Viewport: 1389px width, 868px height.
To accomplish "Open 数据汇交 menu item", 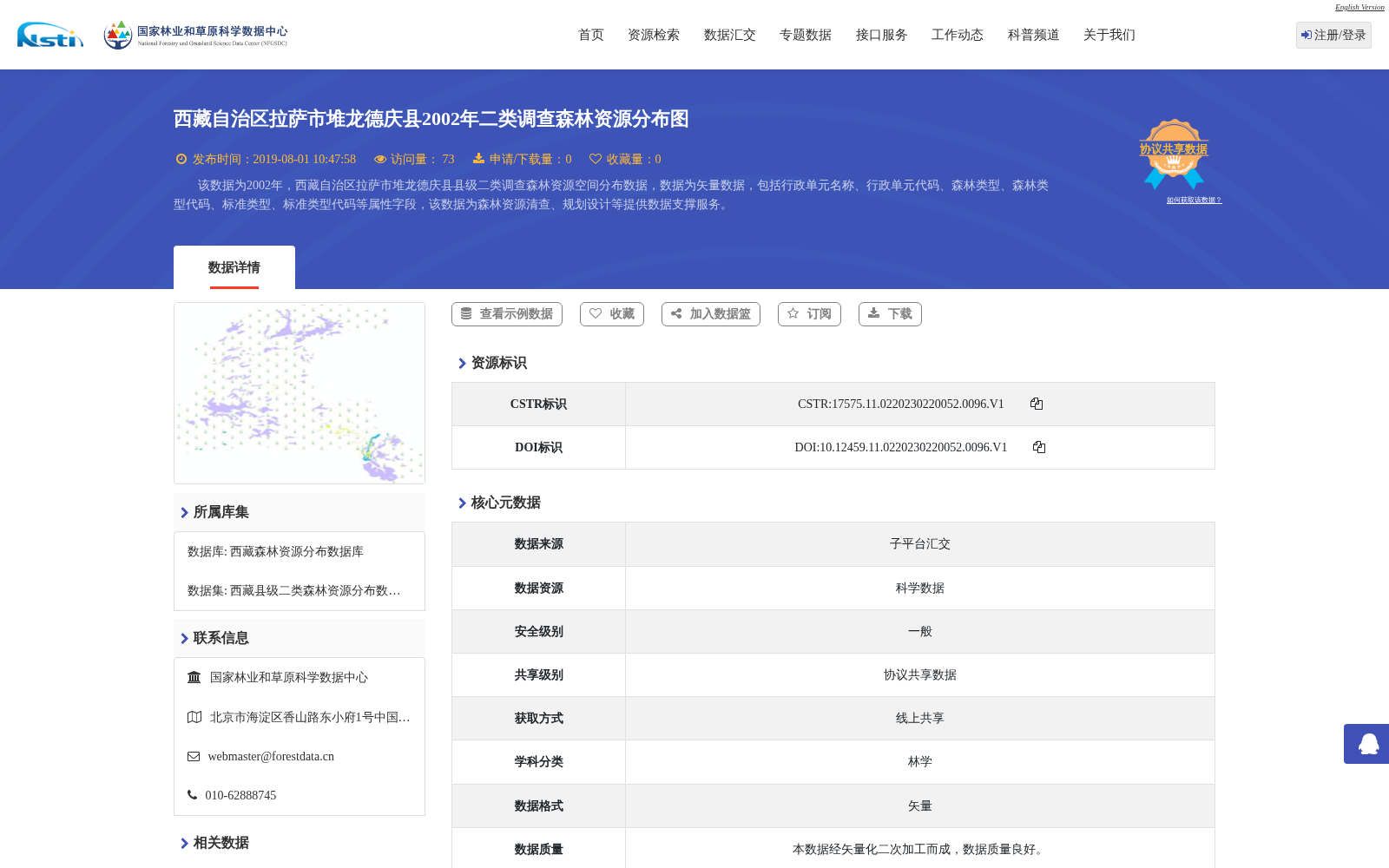I will click(x=730, y=35).
